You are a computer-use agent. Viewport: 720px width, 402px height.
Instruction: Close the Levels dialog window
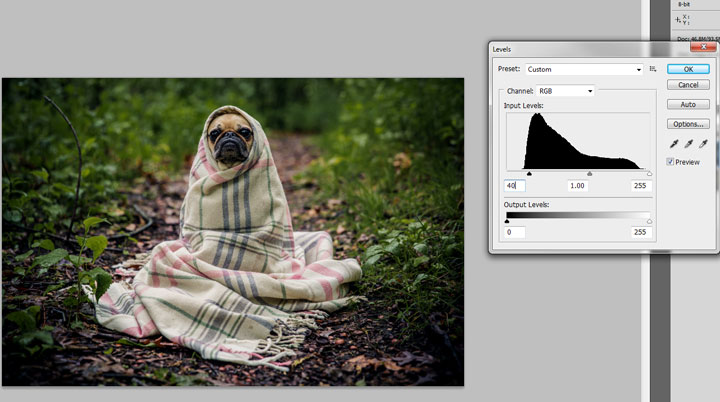(x=703, y=46)
